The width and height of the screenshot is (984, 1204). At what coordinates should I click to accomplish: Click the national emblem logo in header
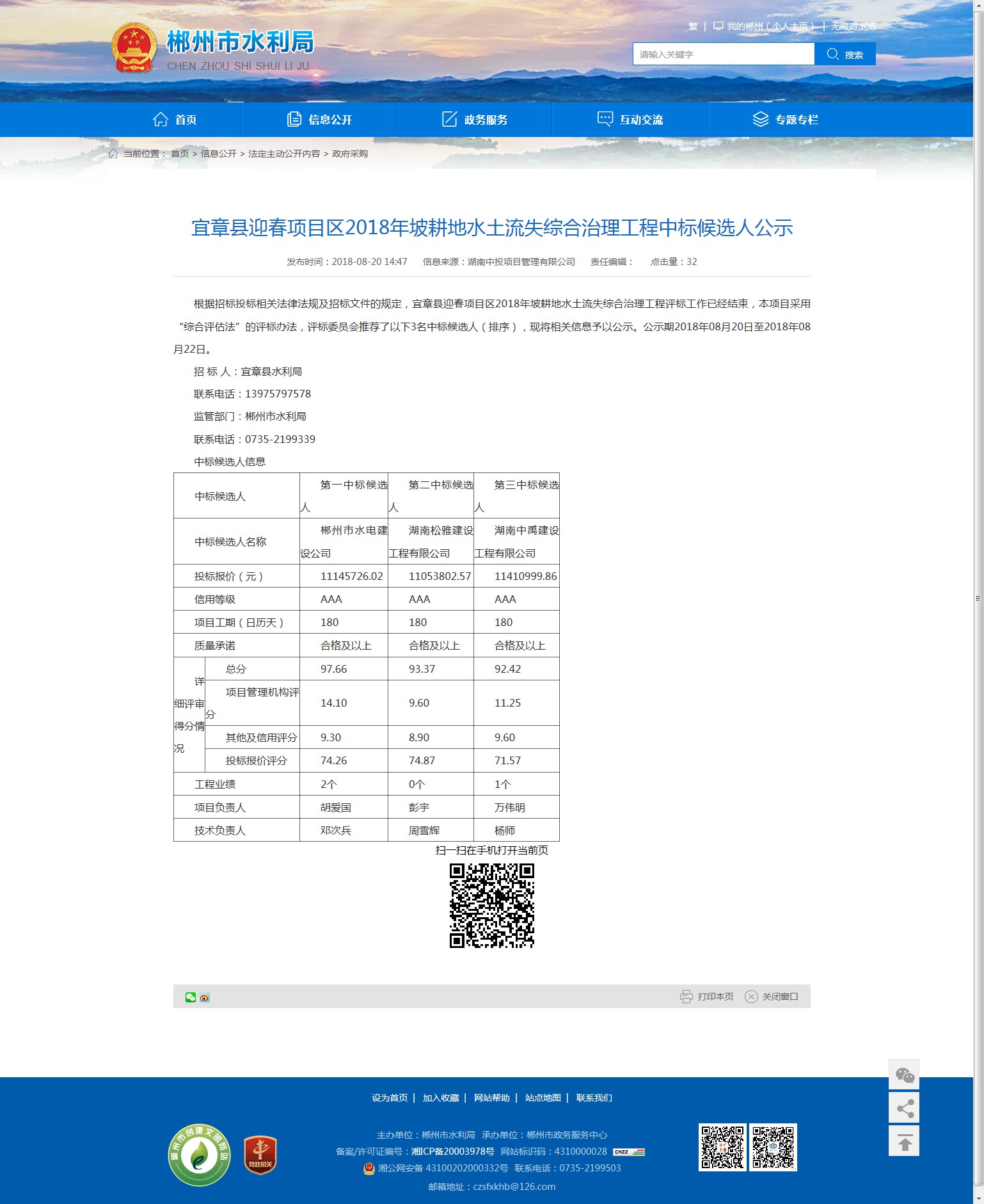click(x=134, y=48)
